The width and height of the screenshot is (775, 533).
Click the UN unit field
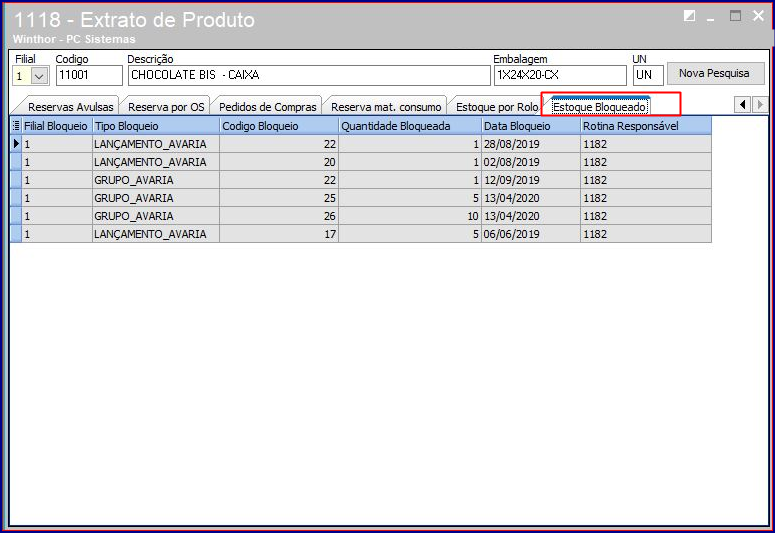(648, 76)
